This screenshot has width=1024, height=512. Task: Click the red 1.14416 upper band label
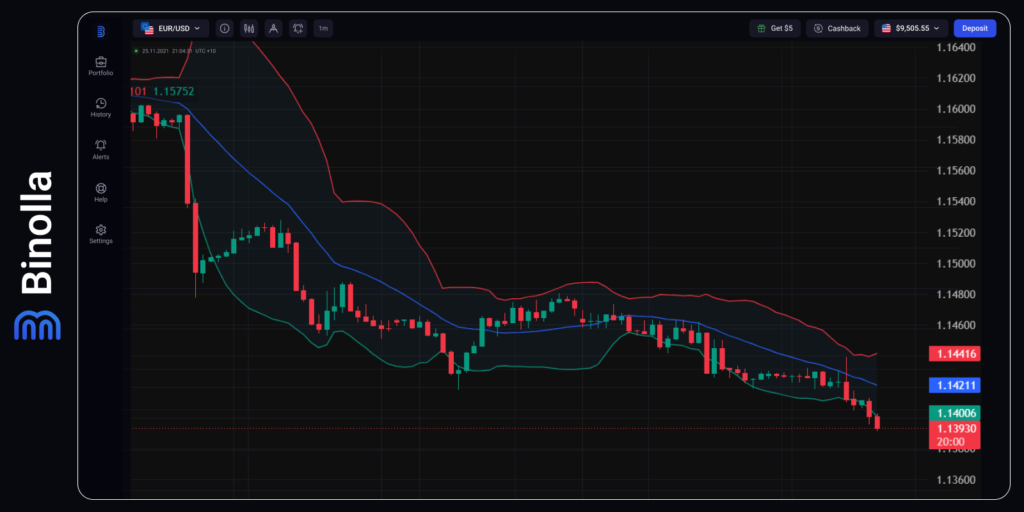tap(954, 354)
